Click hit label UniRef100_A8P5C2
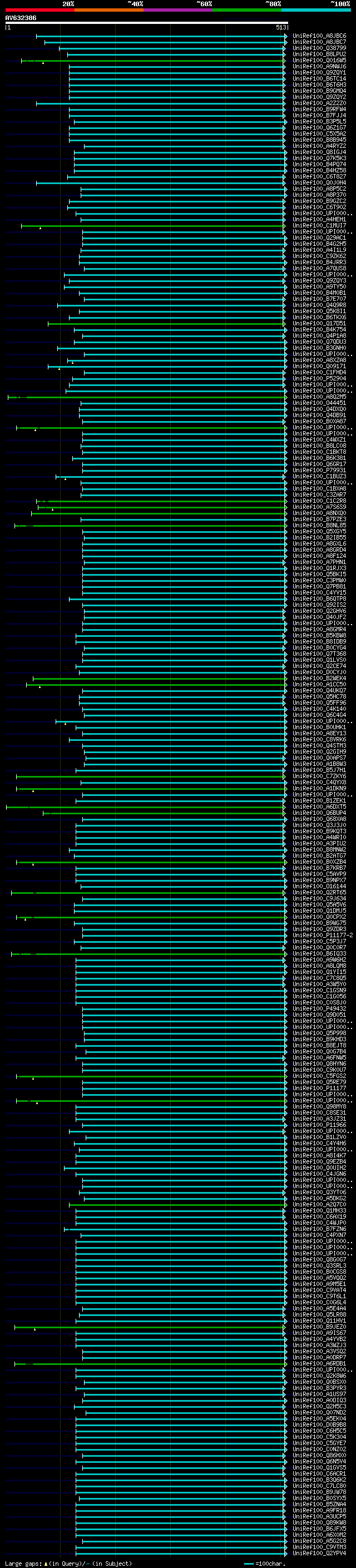The height and width of the screenshot is (1568, 356). pyautogui.click(x=319, y=189)
